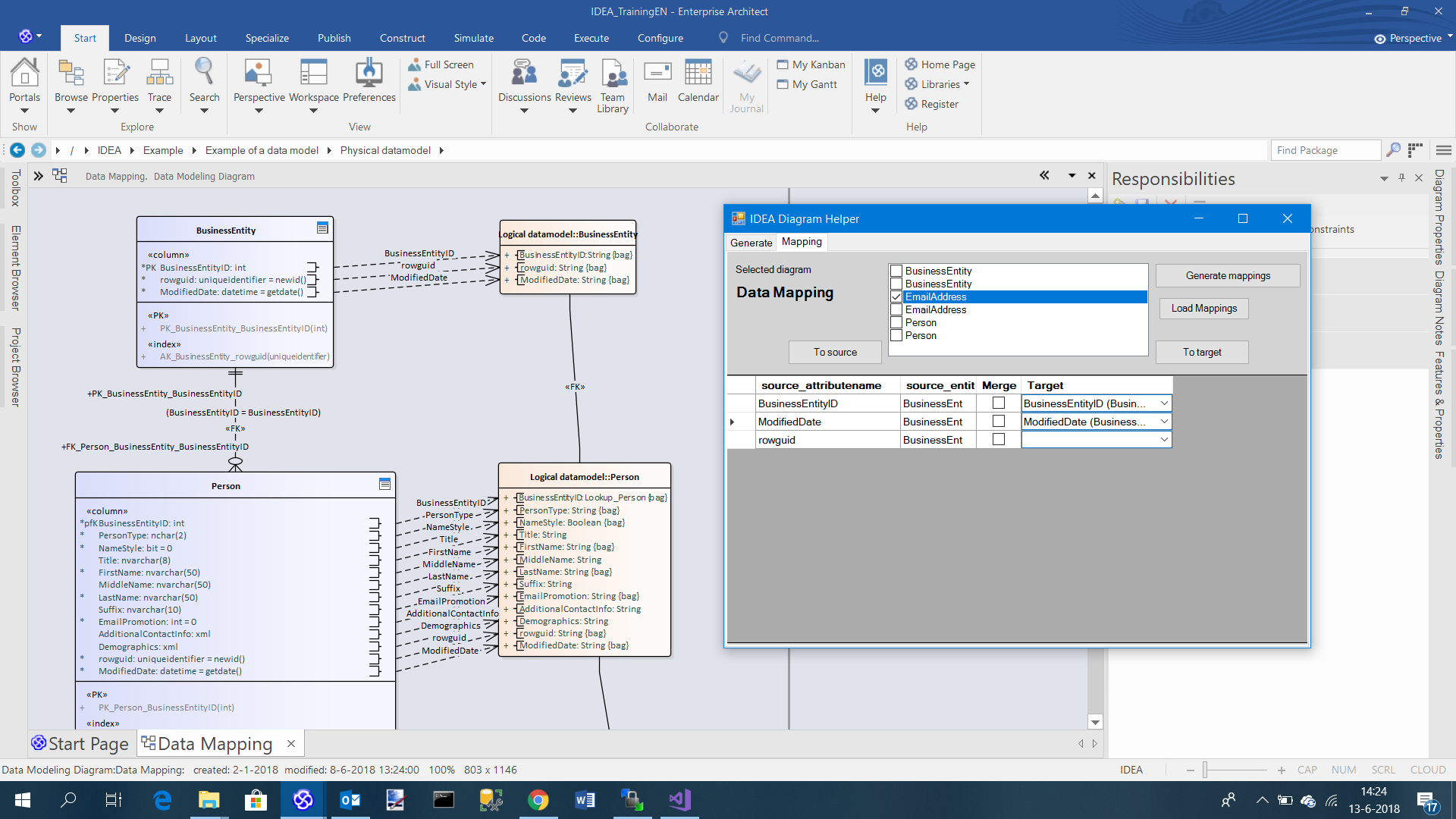Image resolution: width=1456 pixels, height=819 pixels.
Task: Expand the Target dropdown for rowguid row
Action: click(x=1164, y=440)
